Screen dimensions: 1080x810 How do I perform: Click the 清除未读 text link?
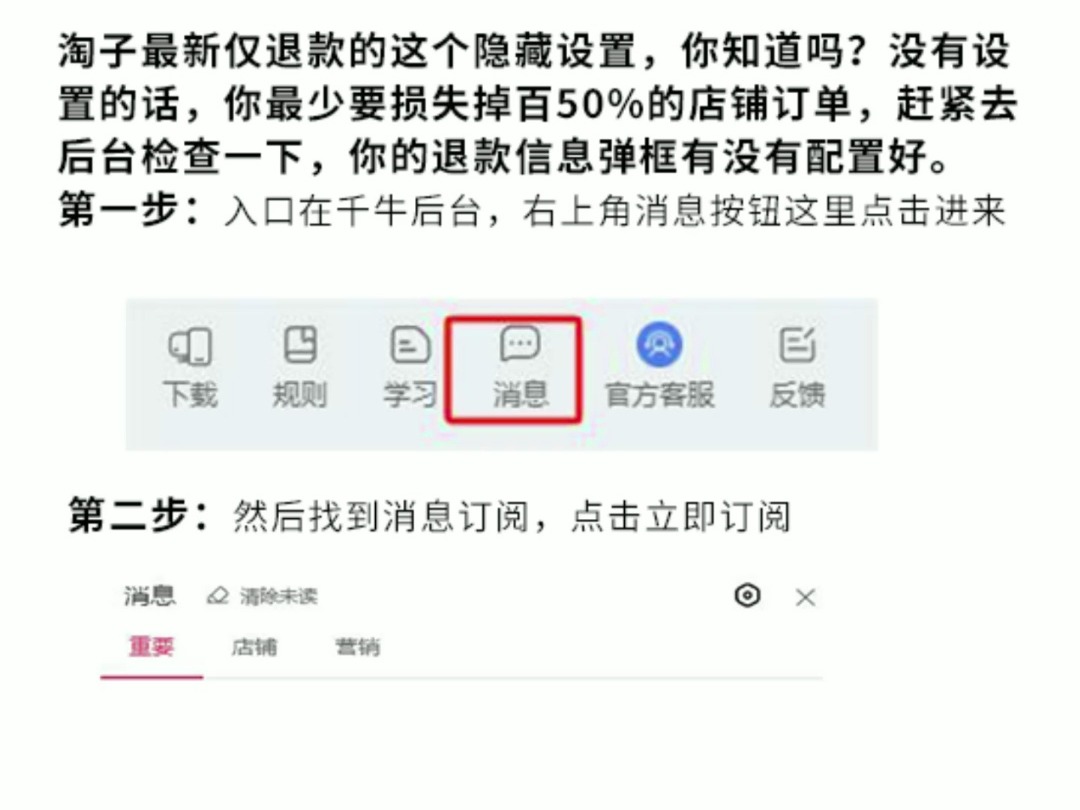278,596
